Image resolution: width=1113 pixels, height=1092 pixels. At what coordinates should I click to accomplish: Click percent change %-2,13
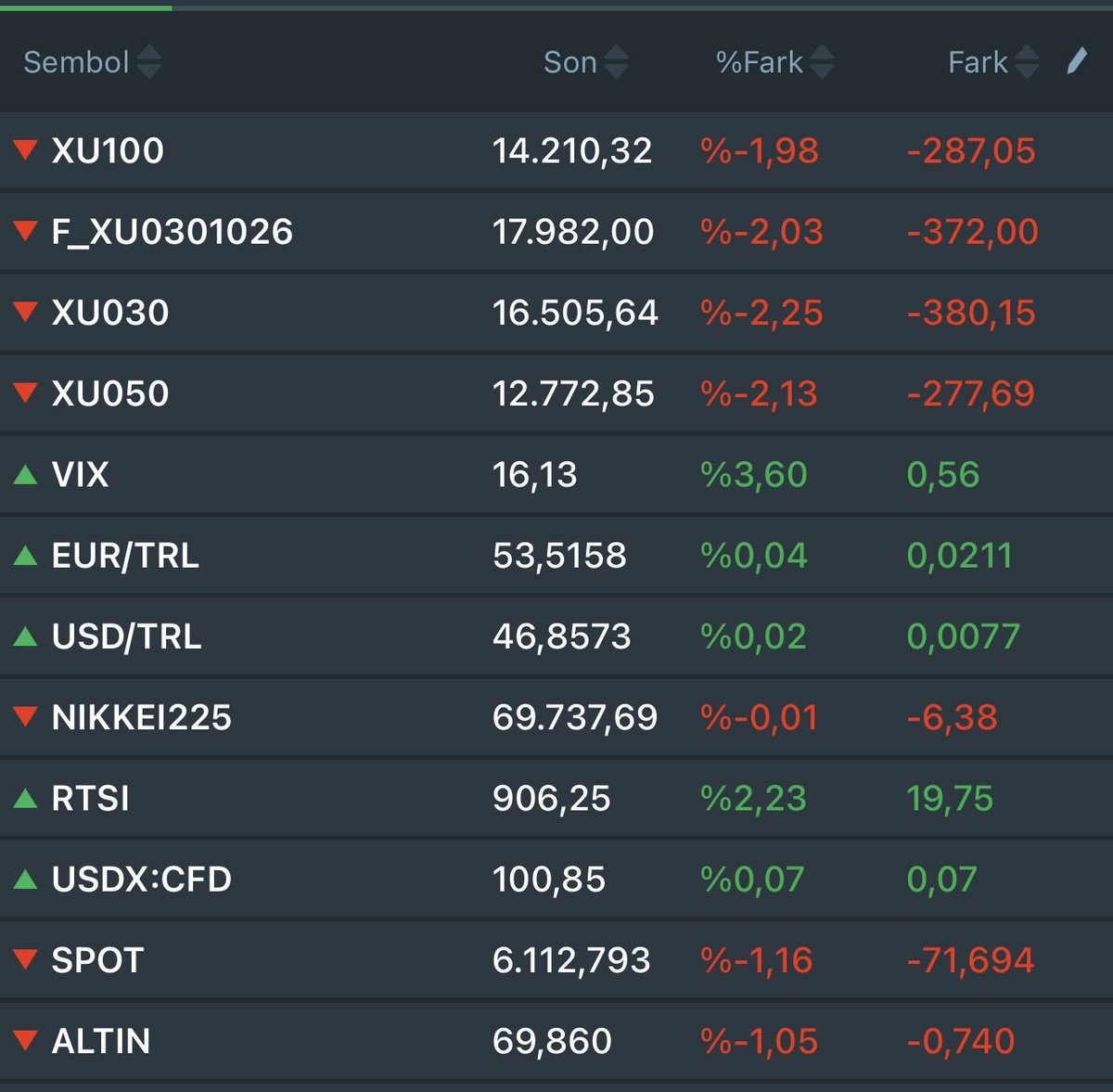pos(759,393)
